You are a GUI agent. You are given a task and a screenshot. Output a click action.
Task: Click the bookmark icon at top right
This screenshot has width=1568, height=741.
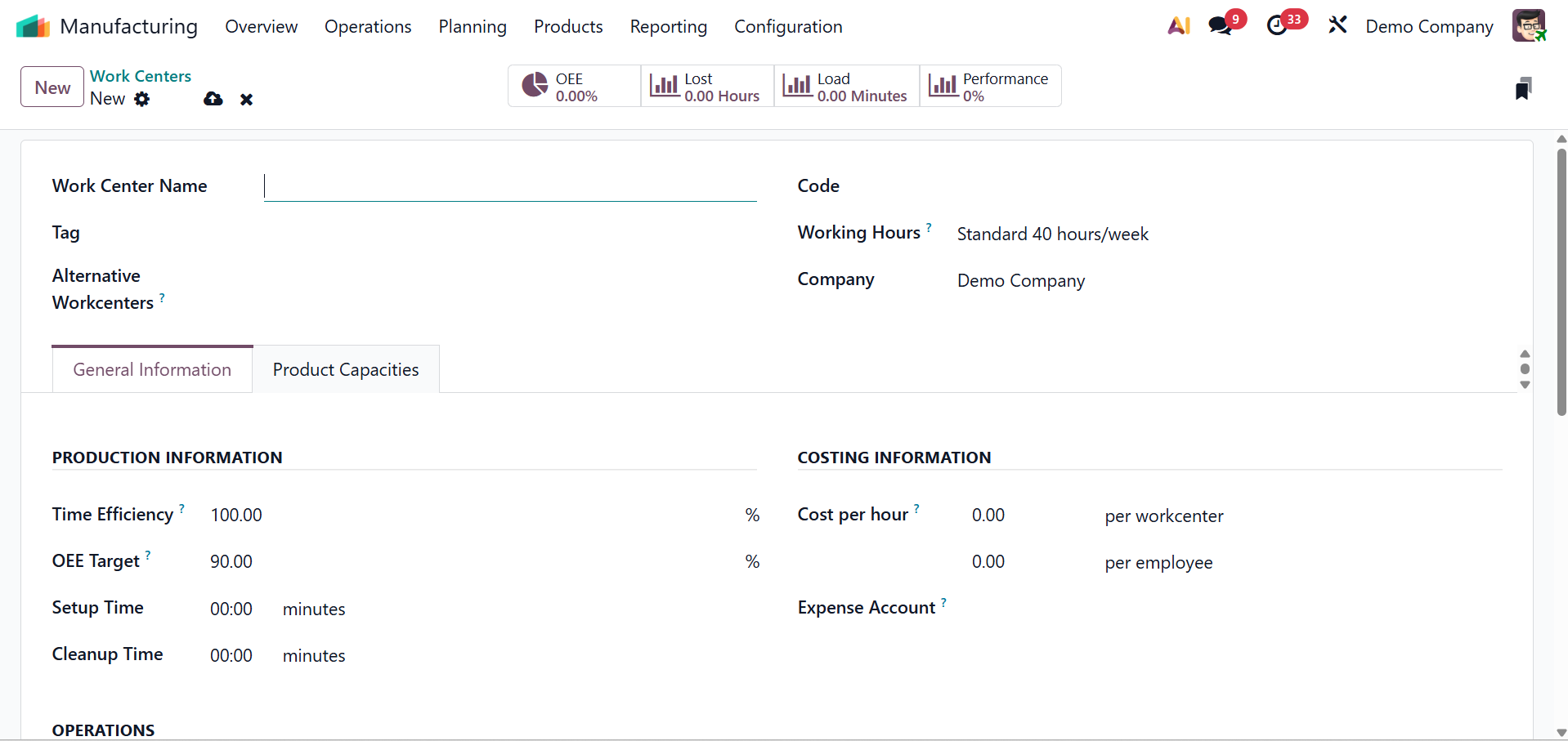tap(1522, 88)
